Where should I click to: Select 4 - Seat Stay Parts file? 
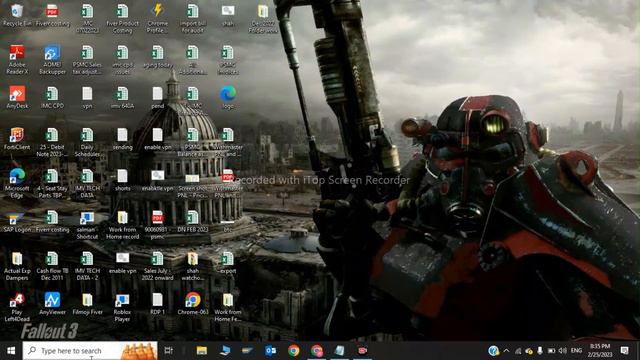tap(52, 183)
